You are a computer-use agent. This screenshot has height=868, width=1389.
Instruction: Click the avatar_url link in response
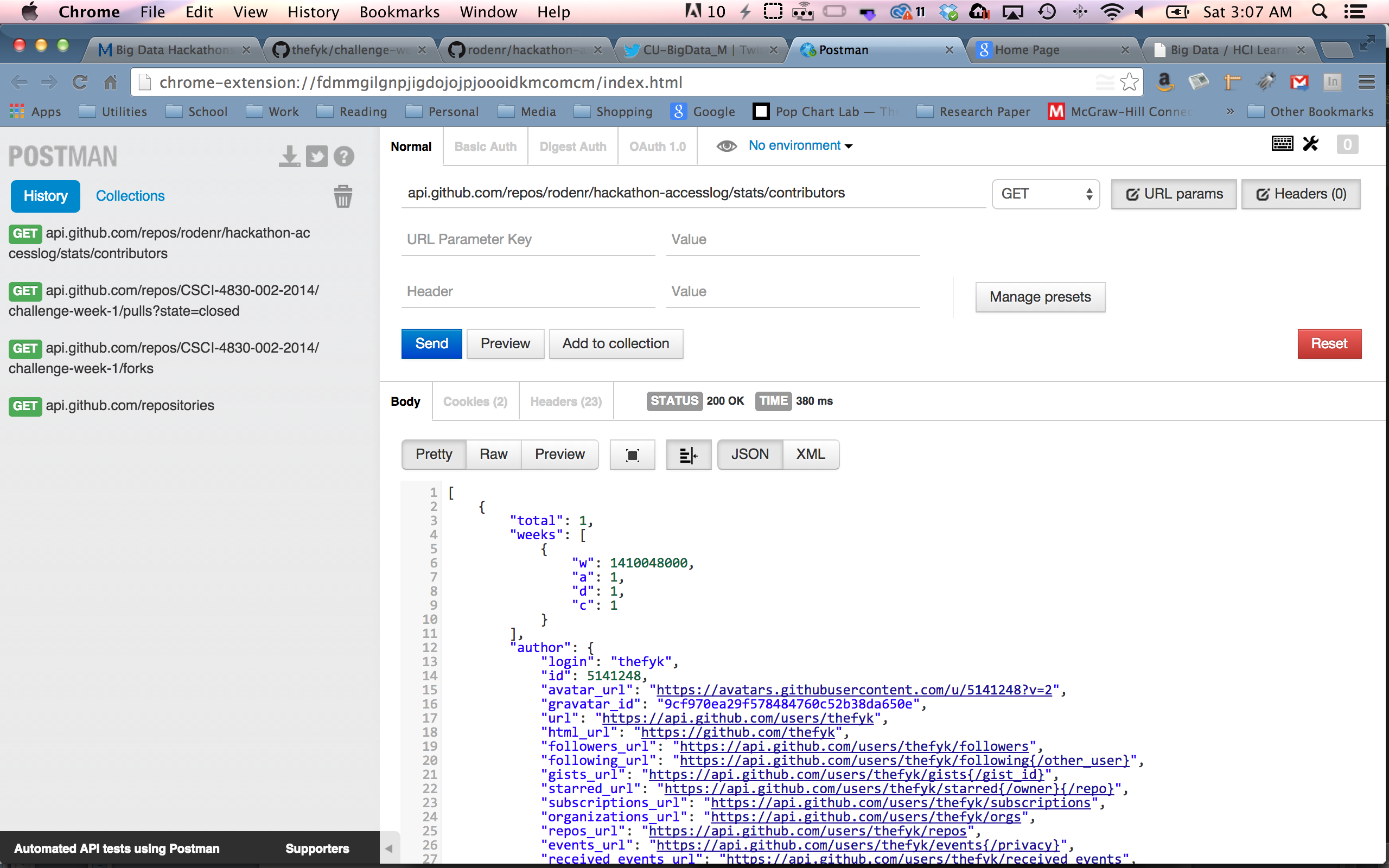pos(853,690)
